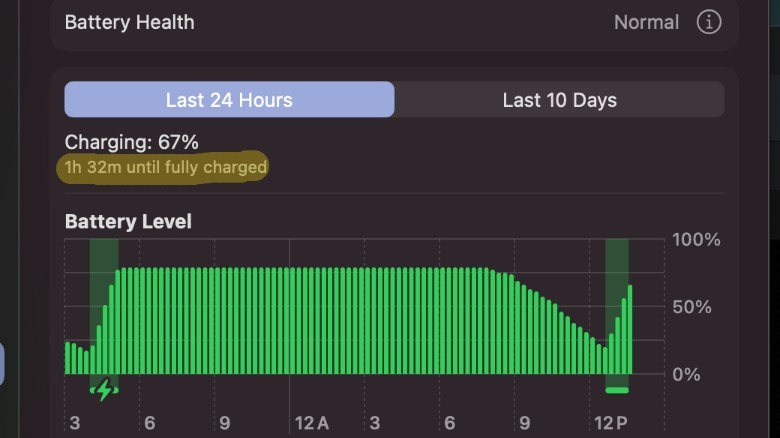
Task: Click the Charging: 67% text
Action: click(131, 142)
